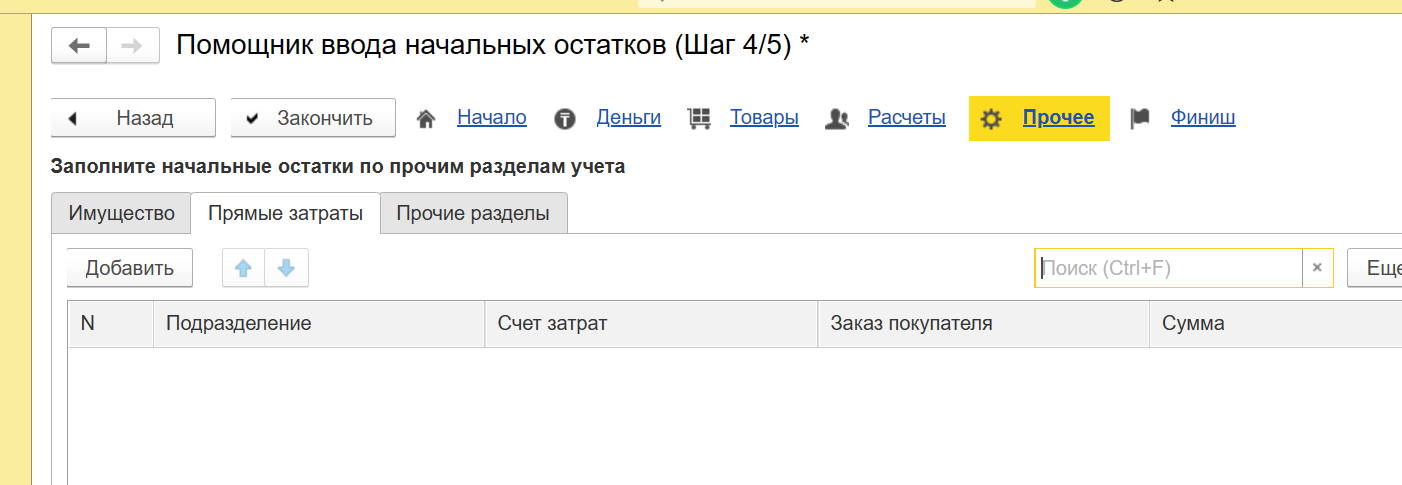The image size is (1402, 485).
Task: Click the forward arrow navigation icon
Action: click(x=132, y=46)
